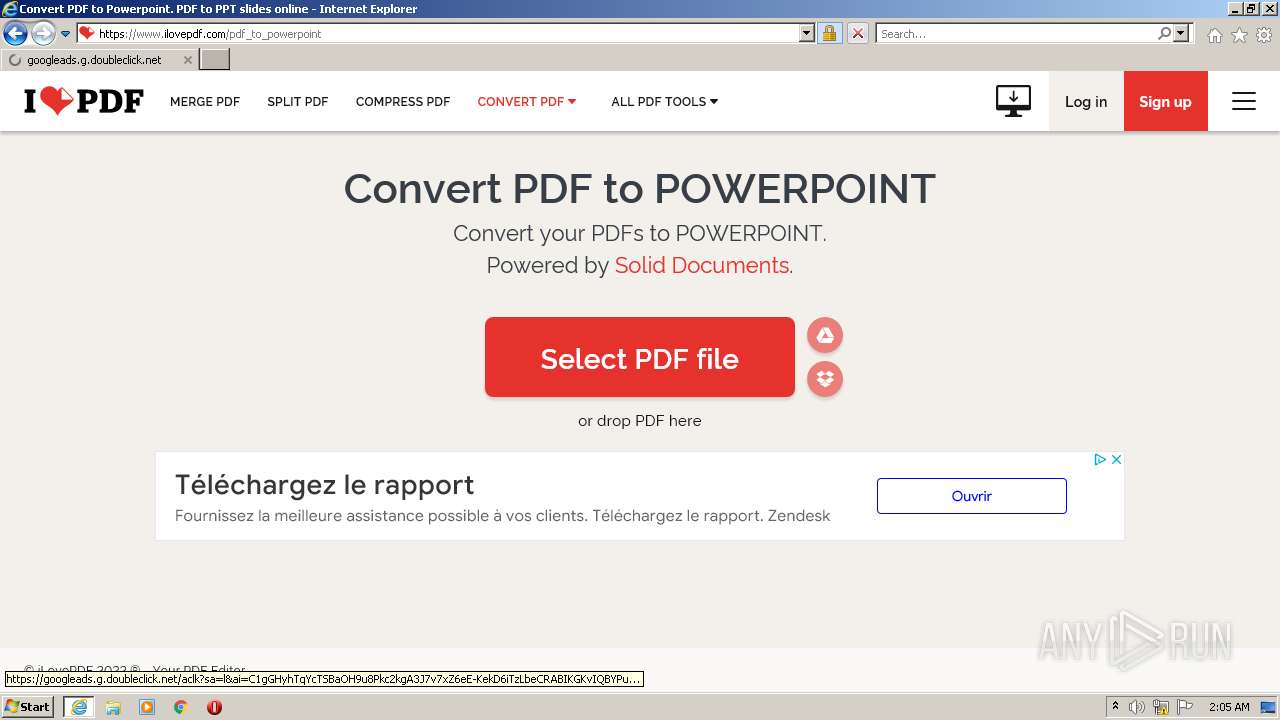Expand the ALL PDF TOOLS dropdown
The image size is (1280, 720).
point(665,101)
